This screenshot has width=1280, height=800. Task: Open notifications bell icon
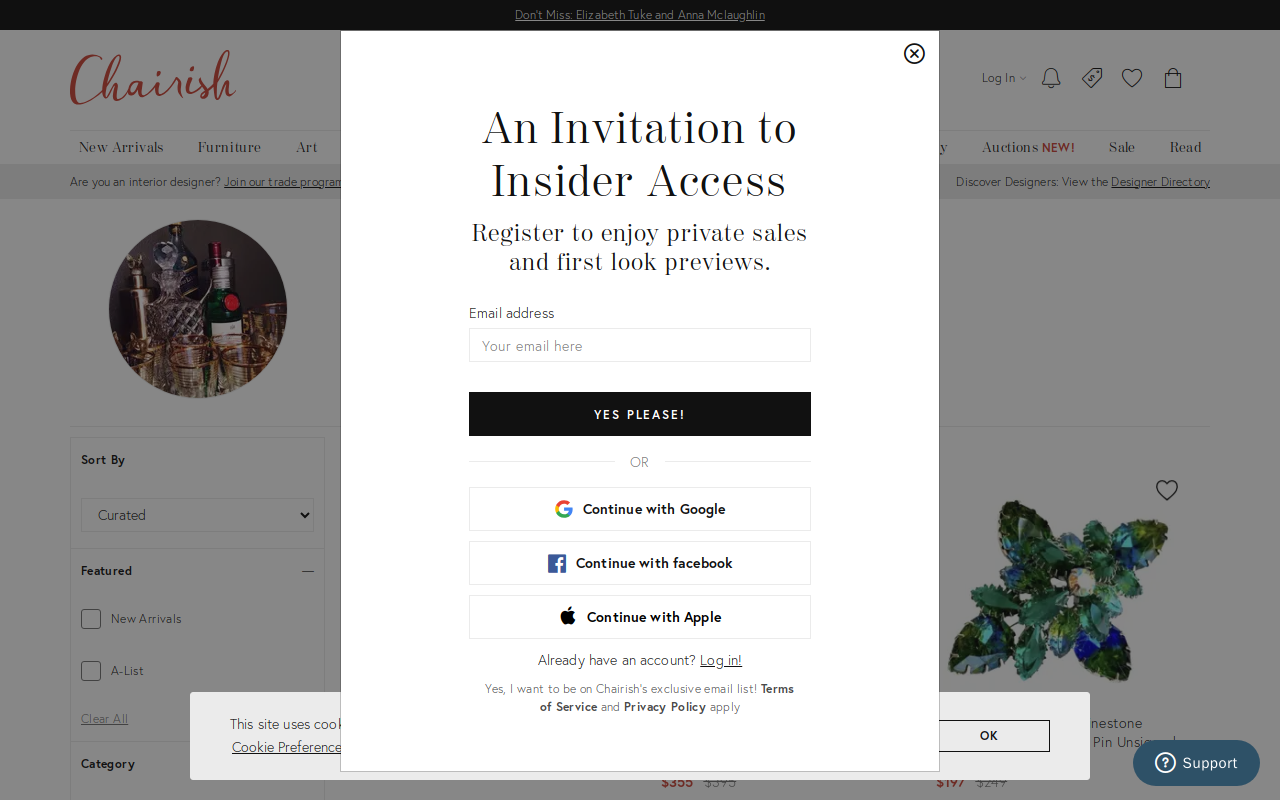pyautogui.click(x=1051, y=78)
